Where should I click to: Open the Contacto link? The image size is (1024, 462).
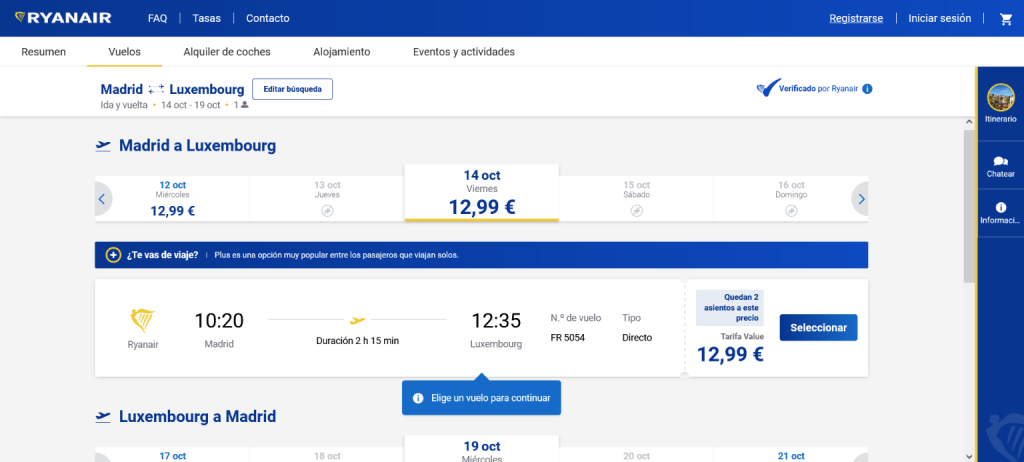[268, 18]
